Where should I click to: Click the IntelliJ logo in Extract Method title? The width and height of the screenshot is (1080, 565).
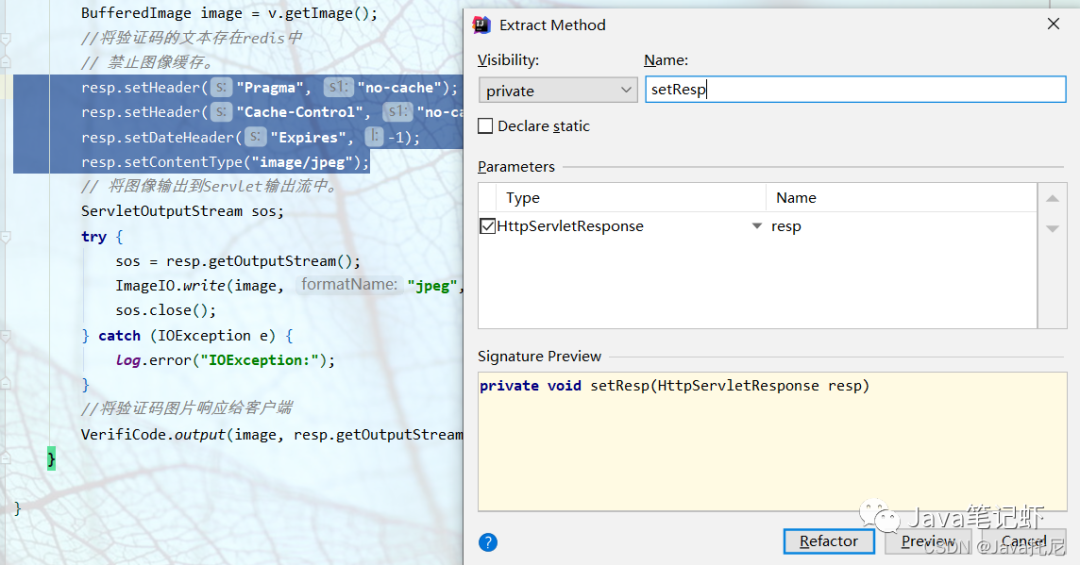pyautogui.click(x=481, y=25)
